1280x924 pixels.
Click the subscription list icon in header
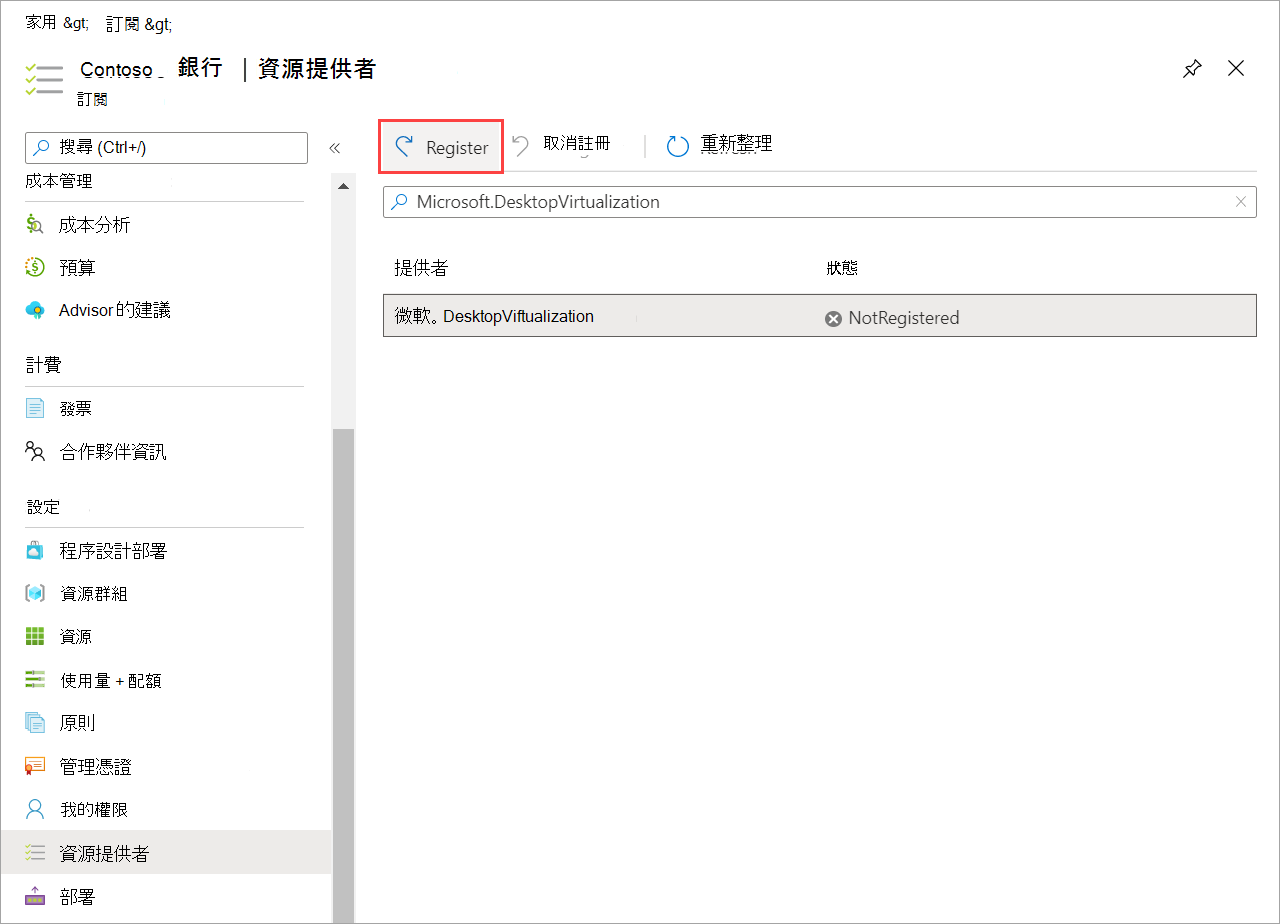pos(44,80)
